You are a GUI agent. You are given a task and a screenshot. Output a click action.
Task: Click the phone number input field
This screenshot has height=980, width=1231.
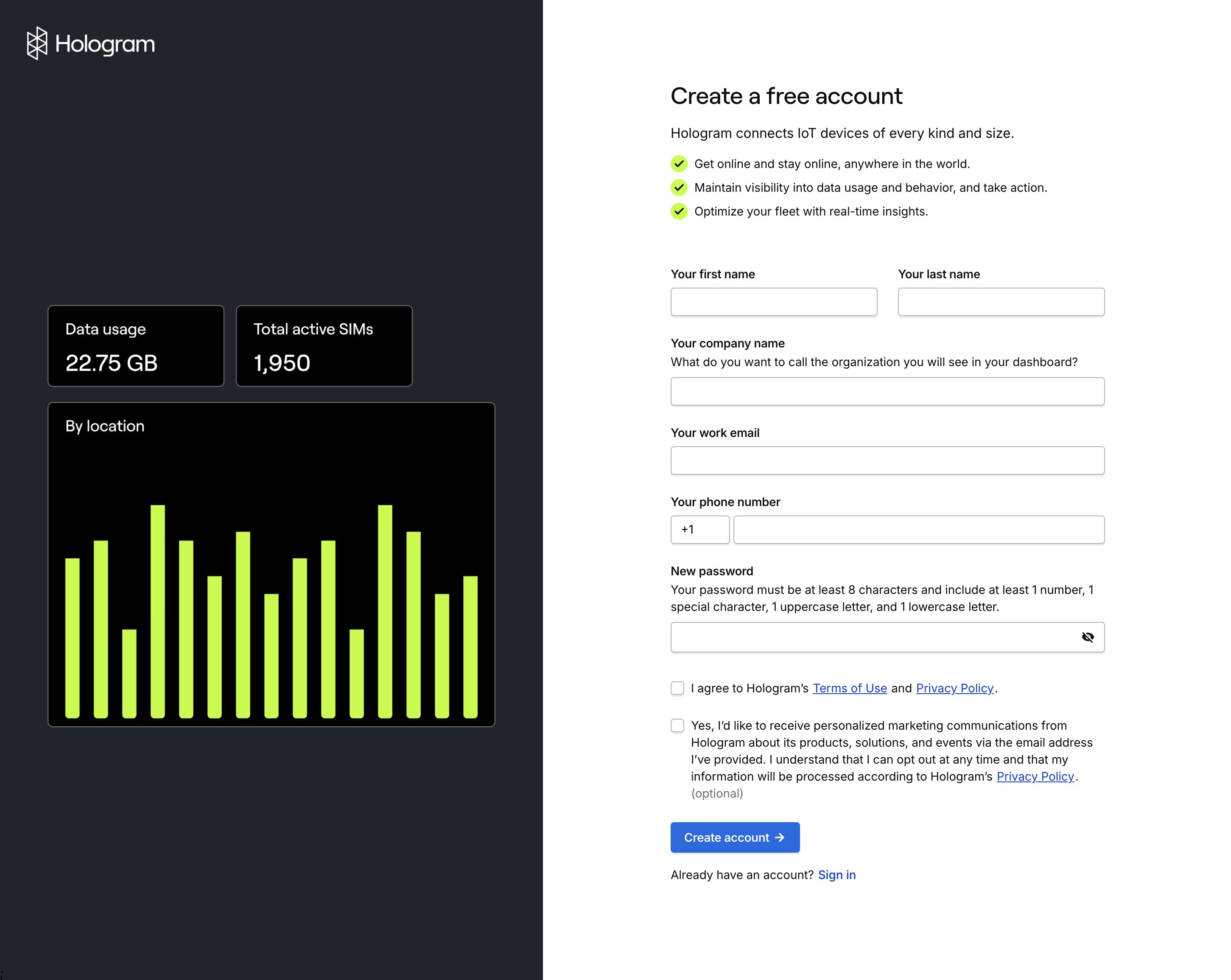[x=919, y=529]
